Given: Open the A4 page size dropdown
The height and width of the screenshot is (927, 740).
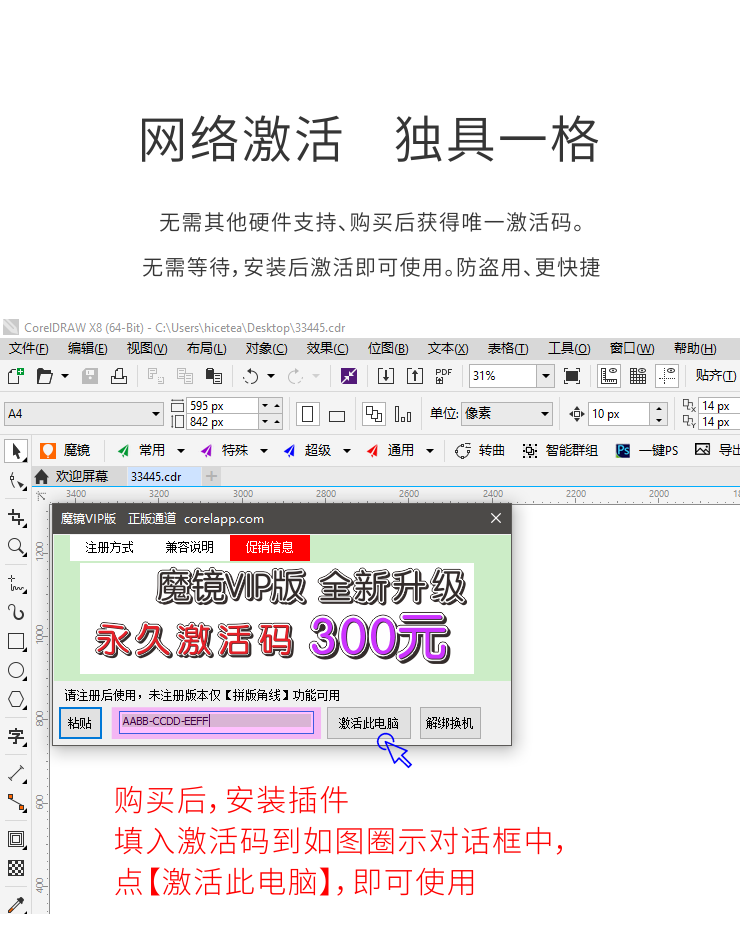Looking at the screenshot, I should [156, 414].
